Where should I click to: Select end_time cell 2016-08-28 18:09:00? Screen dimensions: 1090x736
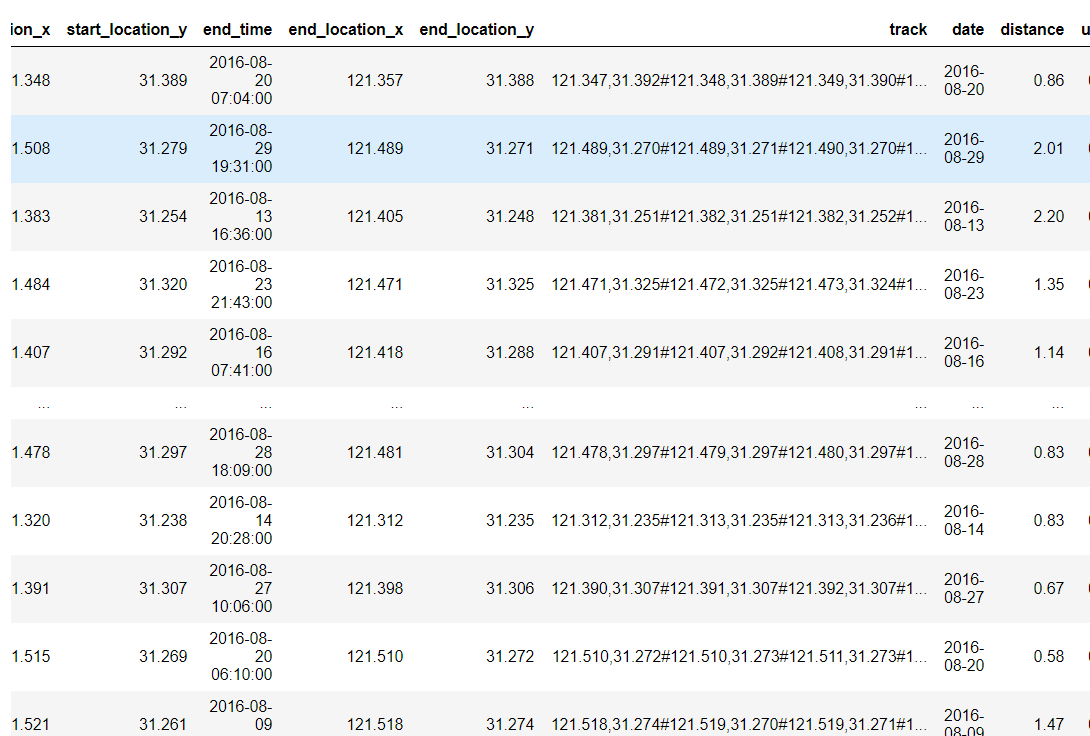[x=241, y=452]
